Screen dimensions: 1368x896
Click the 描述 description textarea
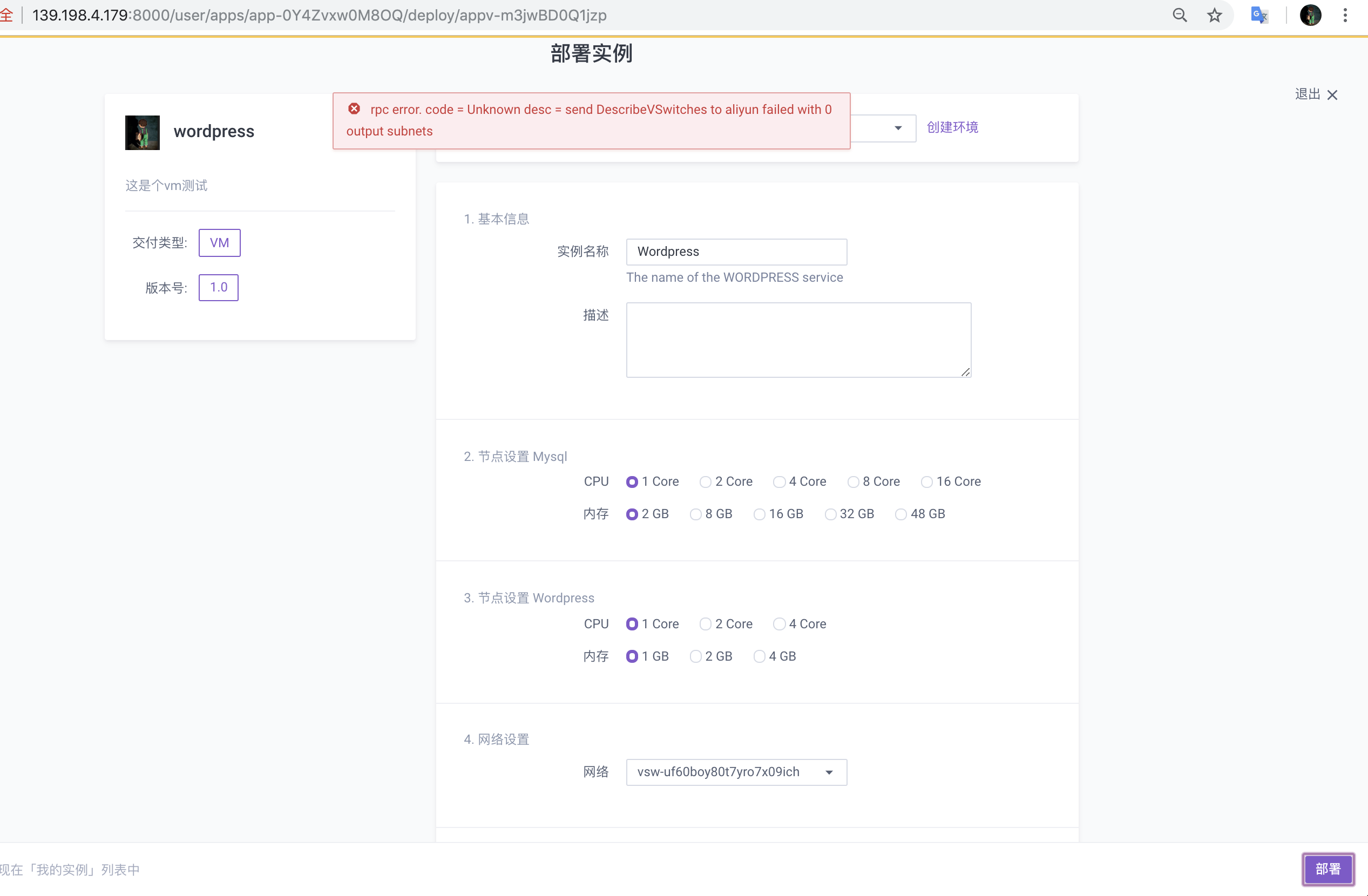pyautogui.click(x=798, y=340)
